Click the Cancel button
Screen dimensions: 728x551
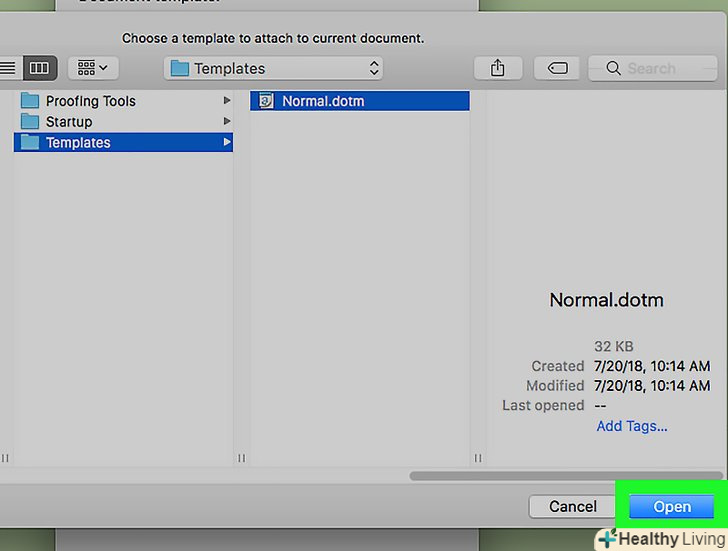pos(572,506)
